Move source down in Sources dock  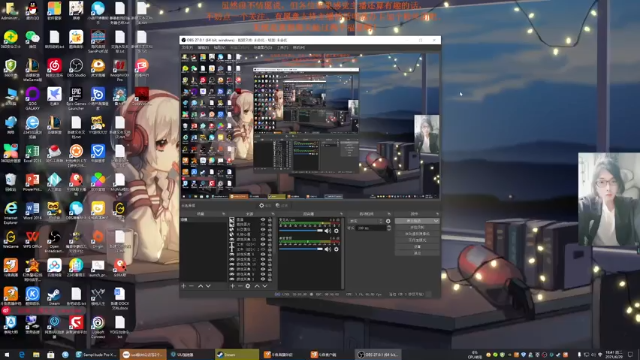(x=265, y=286)
